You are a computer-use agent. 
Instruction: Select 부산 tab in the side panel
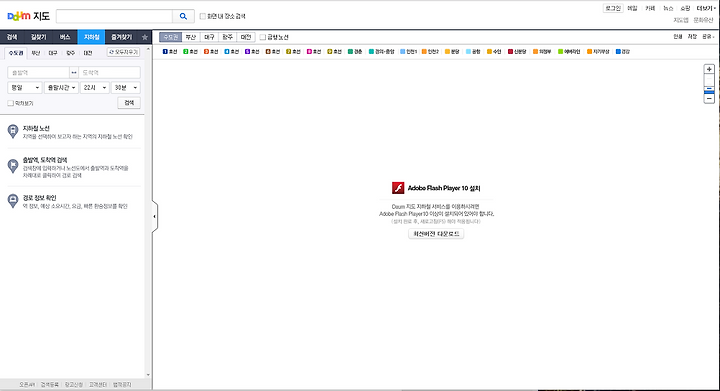[x=36, y=53]
